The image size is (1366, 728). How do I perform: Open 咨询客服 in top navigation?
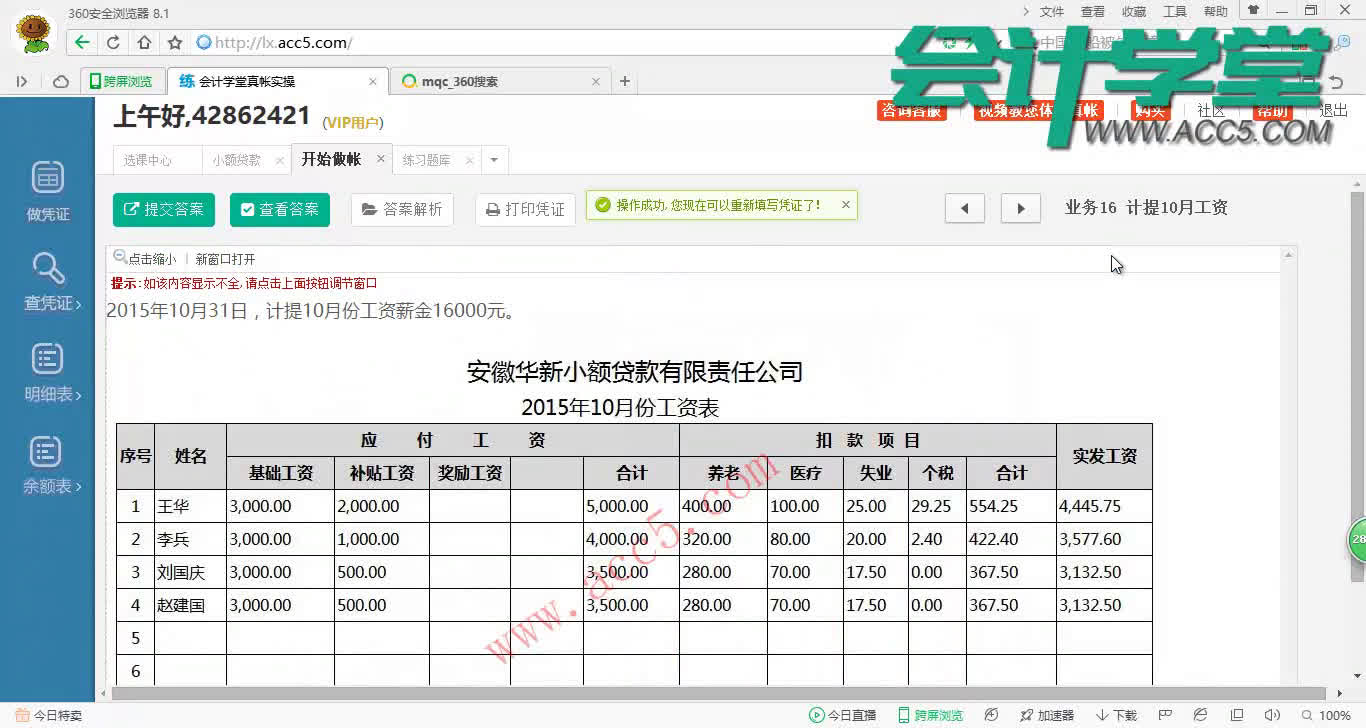pyautogui.click(x=911, y=111)
